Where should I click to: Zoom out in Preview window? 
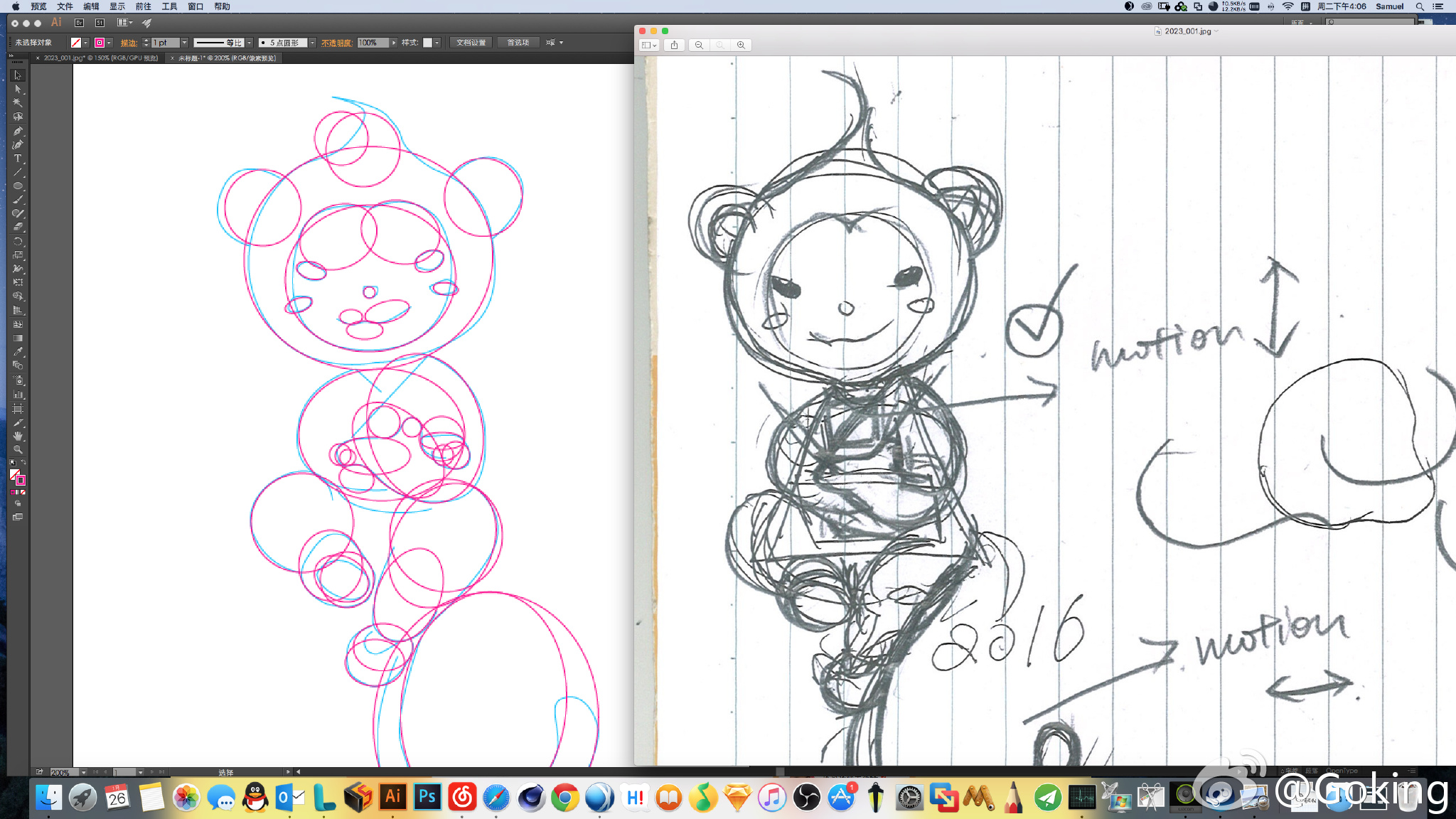click(x=699, y=45)
